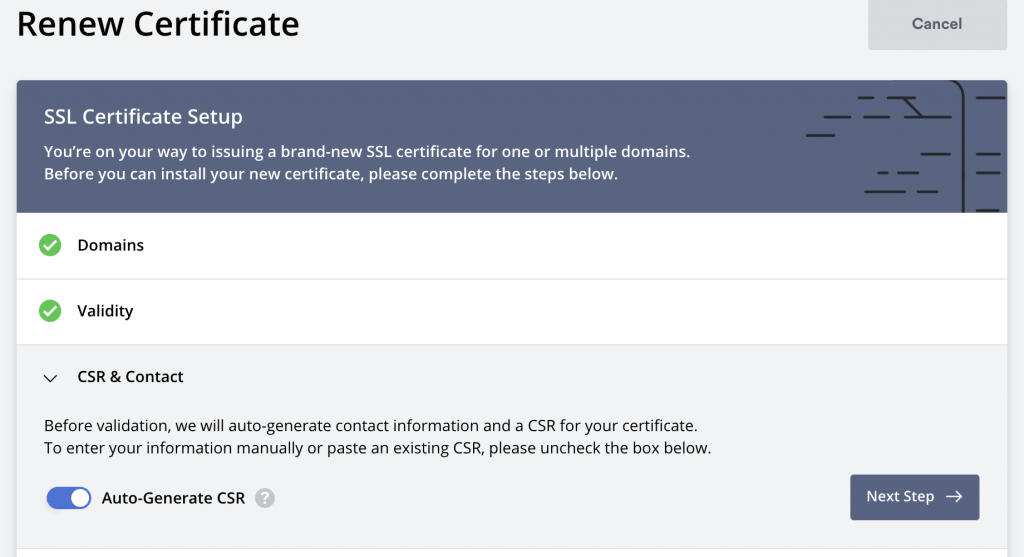Select the CSR & Contact section title

pos(130,377)
